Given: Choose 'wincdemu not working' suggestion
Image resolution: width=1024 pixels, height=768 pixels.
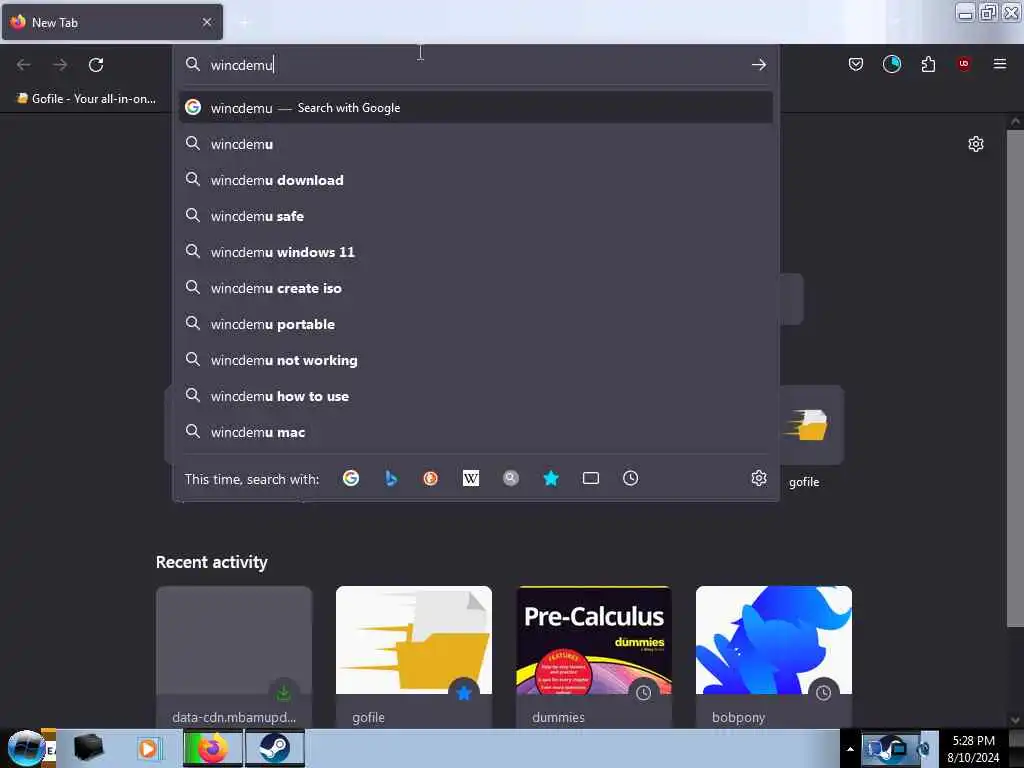Looking at the screenshot, I should tap(475, 360).
